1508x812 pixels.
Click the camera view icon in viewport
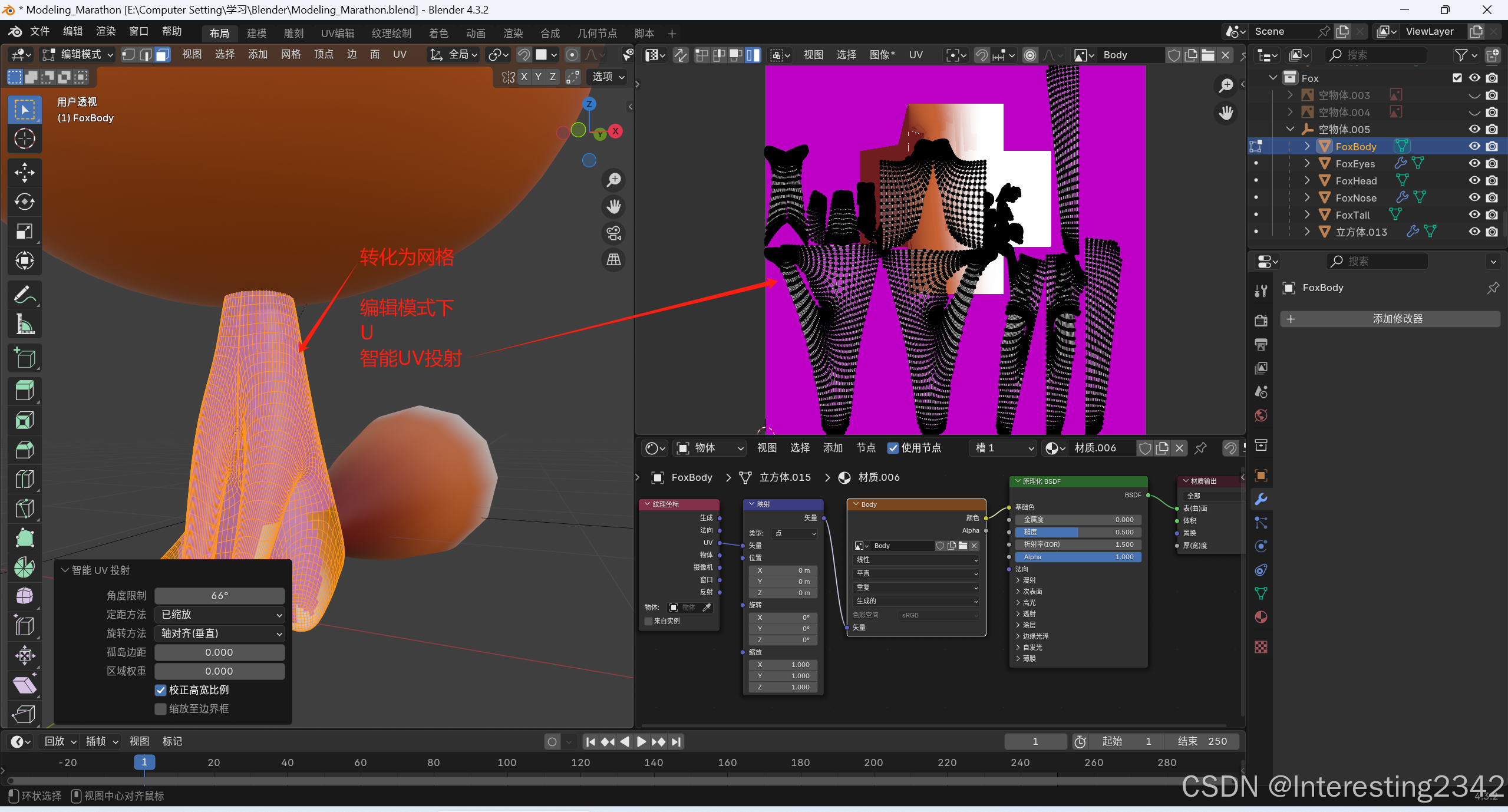(x=613, y=233)
